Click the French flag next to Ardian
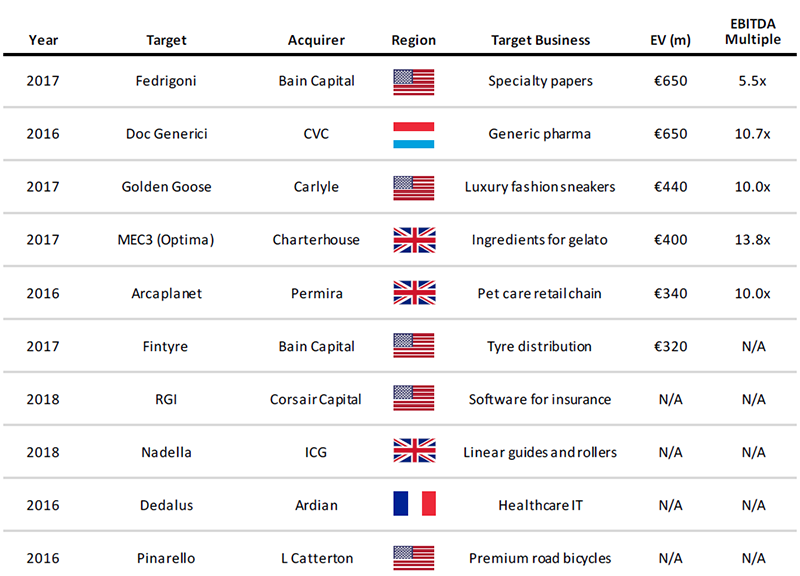The height and width of the screenshot is (576, 800). 414,505
